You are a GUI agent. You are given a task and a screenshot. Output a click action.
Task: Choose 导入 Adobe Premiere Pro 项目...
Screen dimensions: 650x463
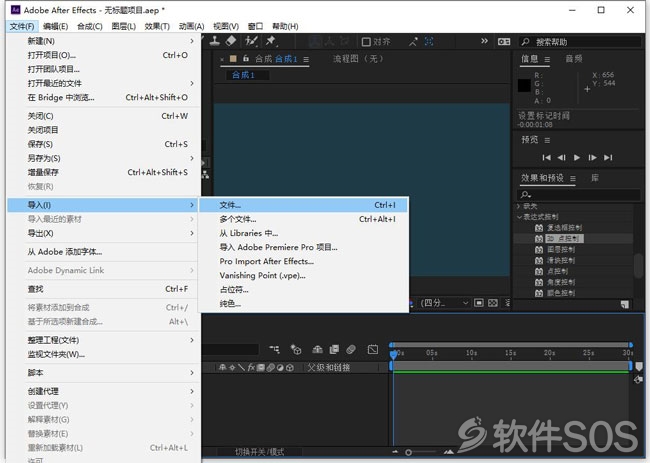303,247
